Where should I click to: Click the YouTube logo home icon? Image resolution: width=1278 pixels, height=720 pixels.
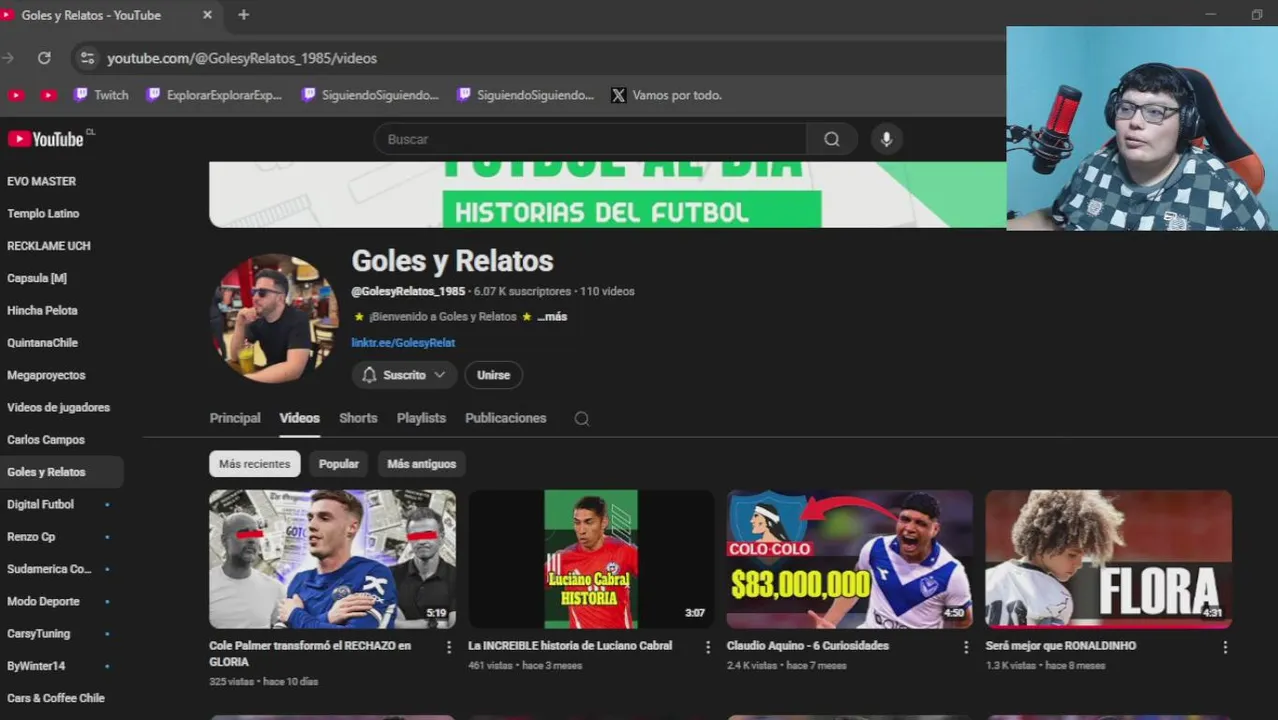pyautogui.click(x=46, y=139)
